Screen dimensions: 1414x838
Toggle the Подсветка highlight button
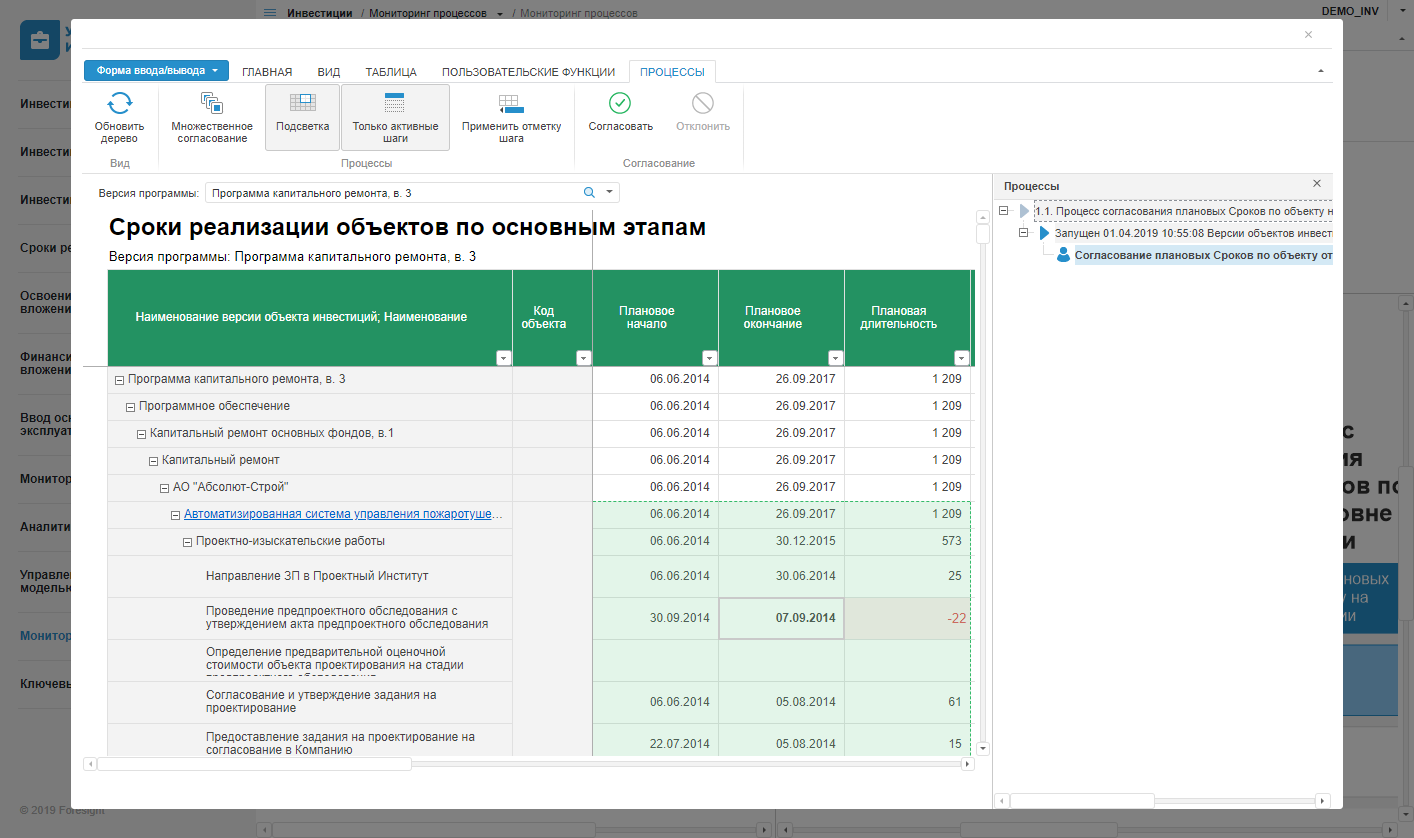pyautogui.click(x=302, y=116)
